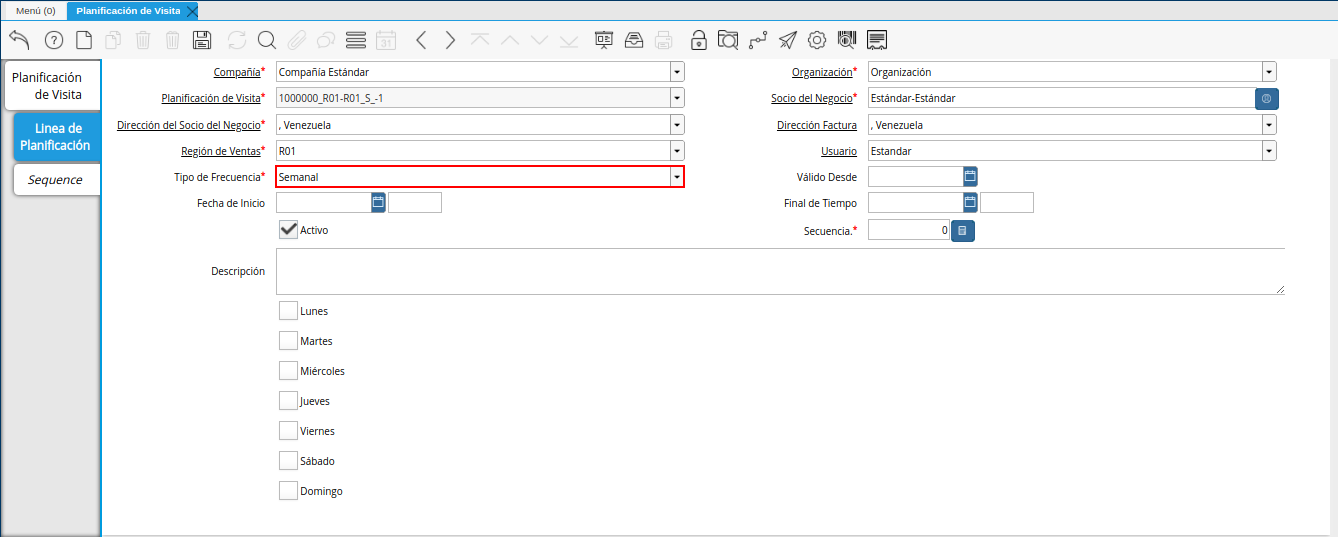Open the Sequence side tab

click(x=57, y=179)
